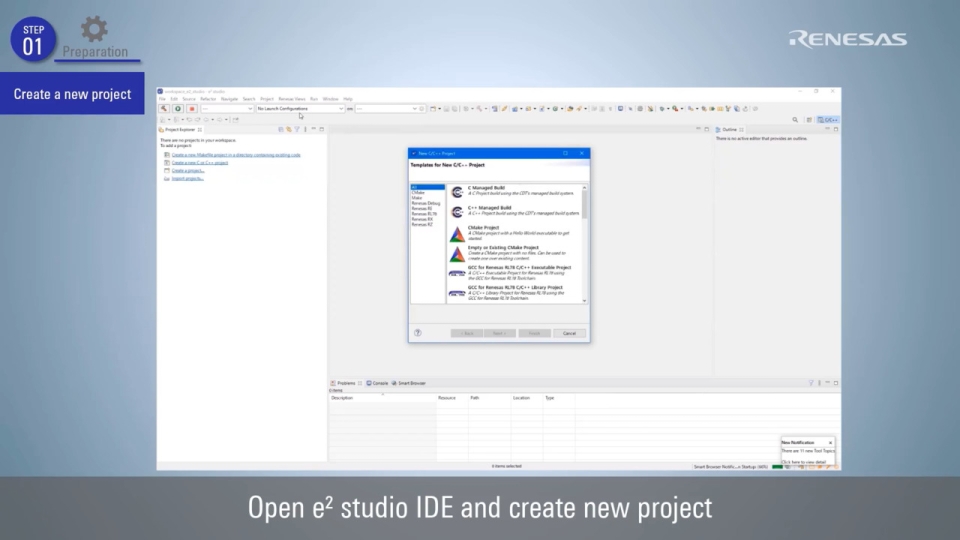Viewport: 960px width, 540px height.
Task: Select the Outline tab
Action: 729,130
